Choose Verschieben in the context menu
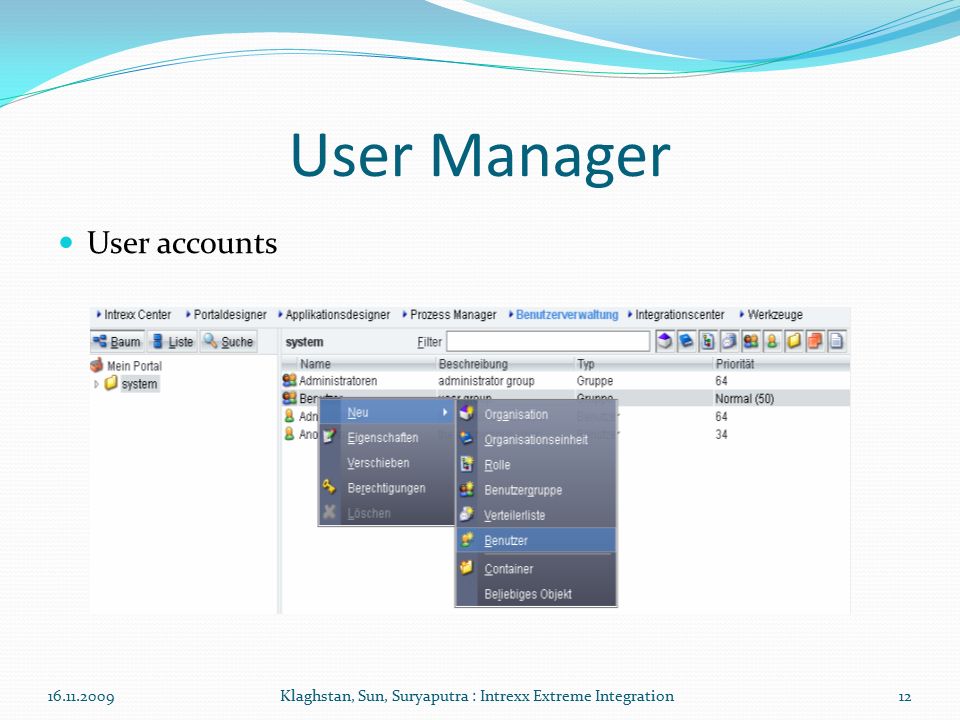Screen dimensions: 960x720 tap(387, 462)
